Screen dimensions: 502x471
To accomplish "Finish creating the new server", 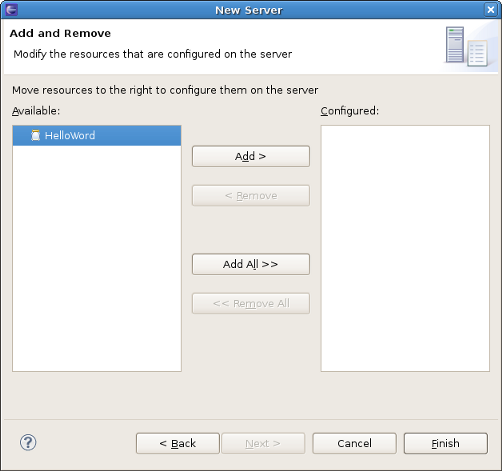I will 446,443.
